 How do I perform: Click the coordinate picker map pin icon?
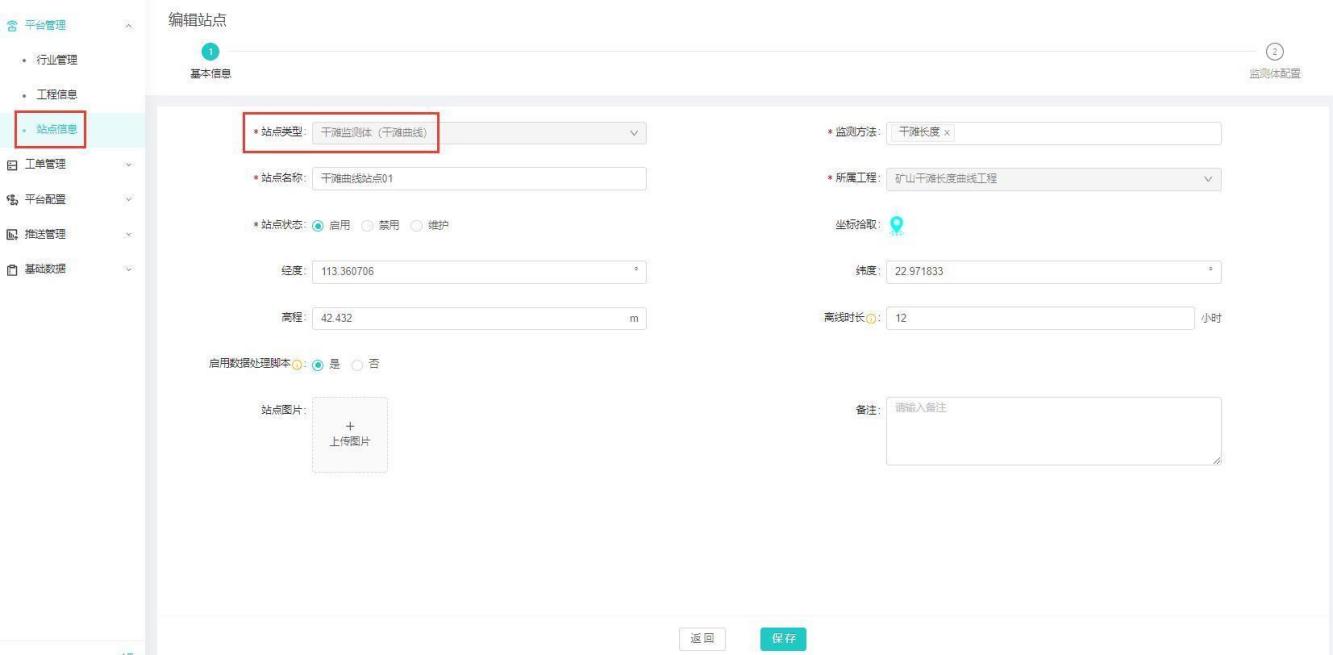click(897, 225)
